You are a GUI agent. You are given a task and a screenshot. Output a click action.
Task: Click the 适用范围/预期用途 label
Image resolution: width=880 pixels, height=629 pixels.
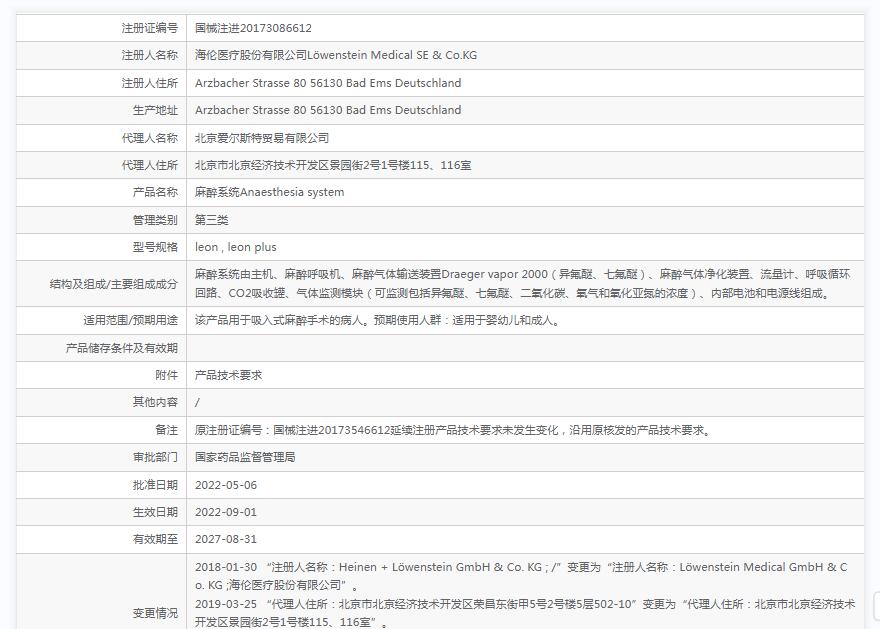pos(130,320)
